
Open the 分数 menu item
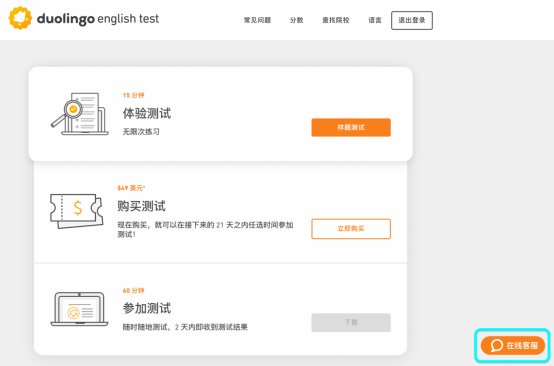(296, 20)
